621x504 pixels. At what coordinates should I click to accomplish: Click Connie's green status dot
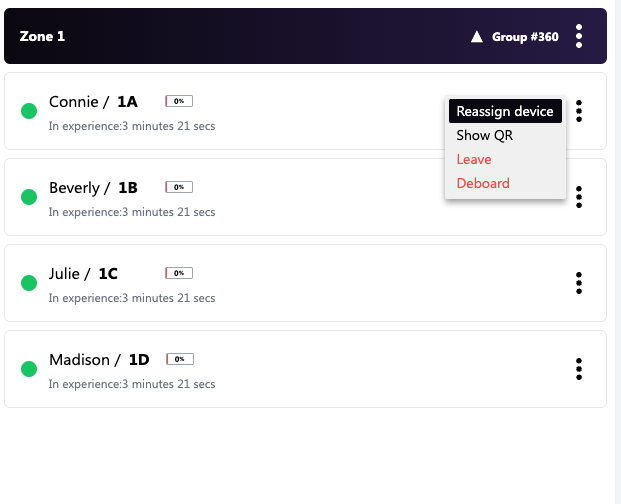click(29, 111)
